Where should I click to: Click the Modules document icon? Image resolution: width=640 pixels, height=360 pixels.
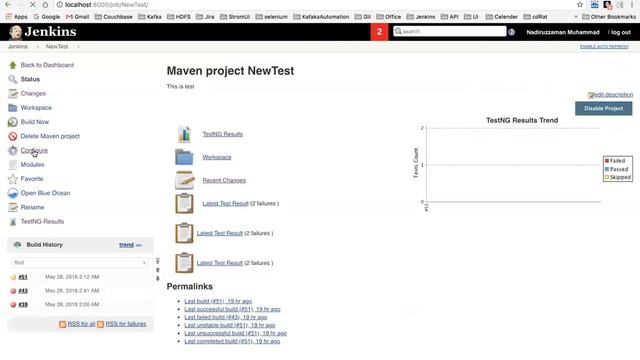coord(13,164)
